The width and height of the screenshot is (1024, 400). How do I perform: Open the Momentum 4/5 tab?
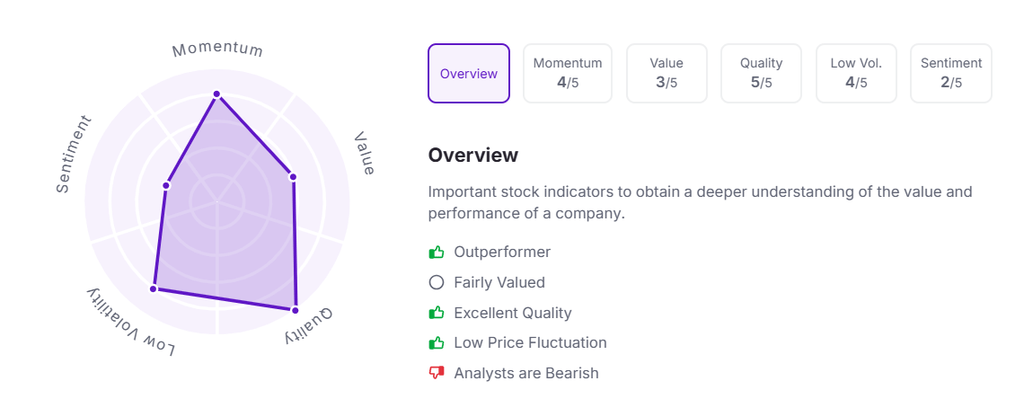567,73
